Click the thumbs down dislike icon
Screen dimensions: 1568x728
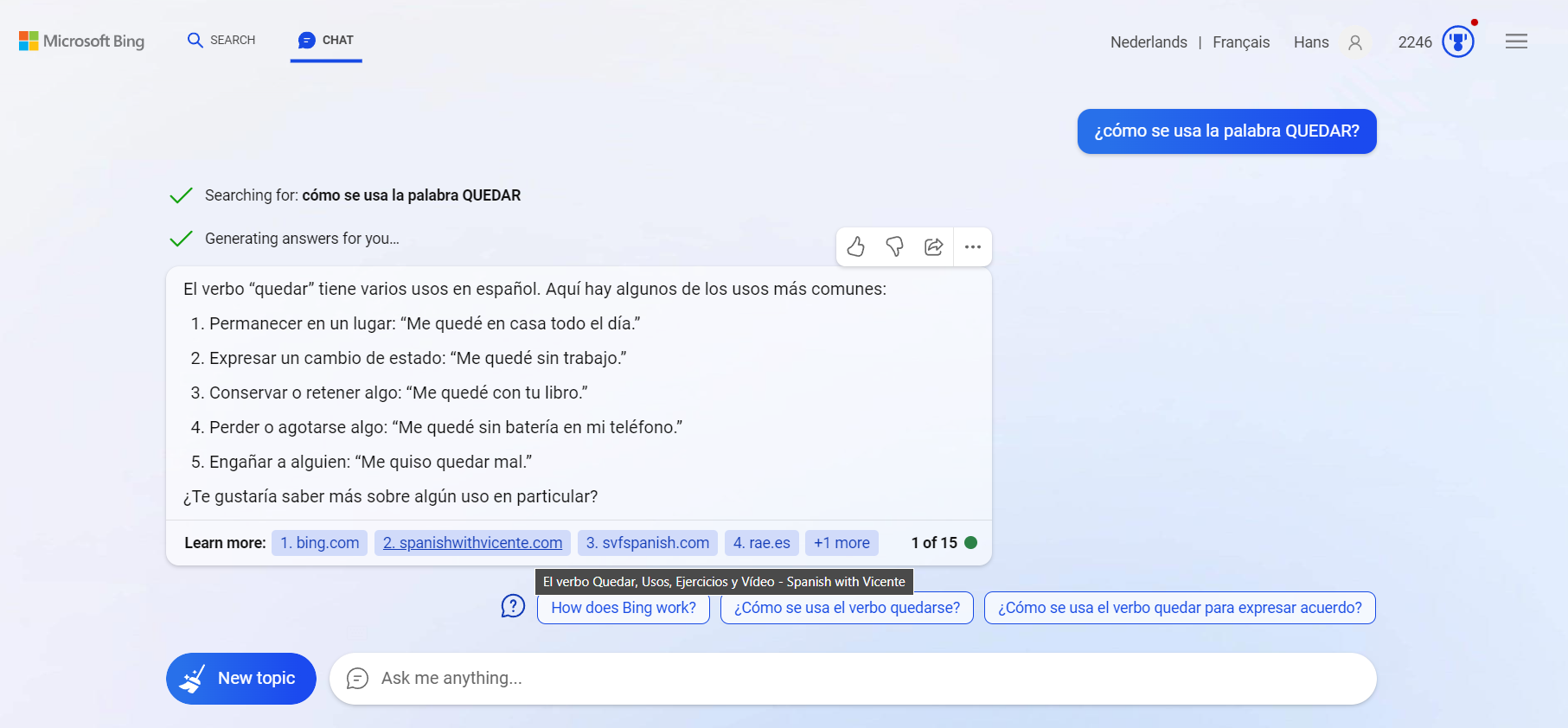click(894, 247)
